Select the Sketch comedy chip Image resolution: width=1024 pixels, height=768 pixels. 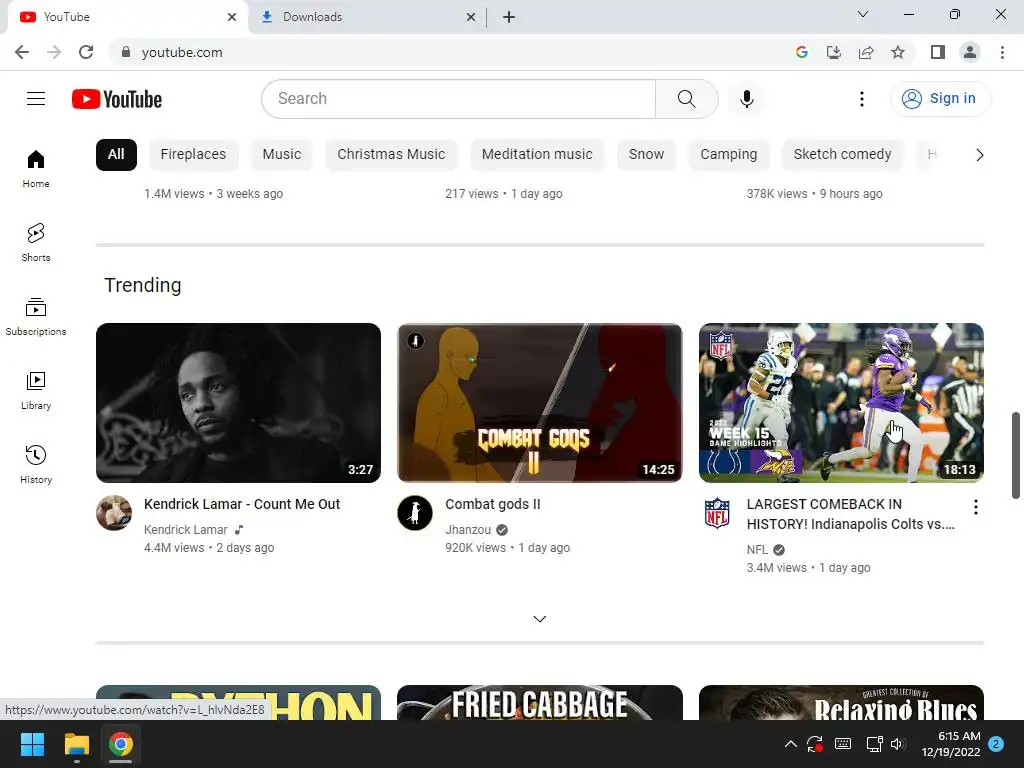click(842, 154)
